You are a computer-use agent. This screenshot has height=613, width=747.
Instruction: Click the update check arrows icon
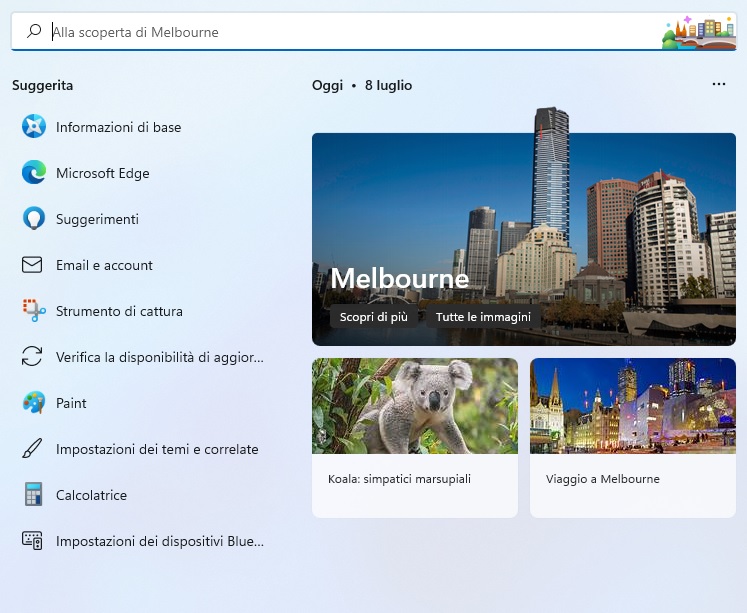32,356
